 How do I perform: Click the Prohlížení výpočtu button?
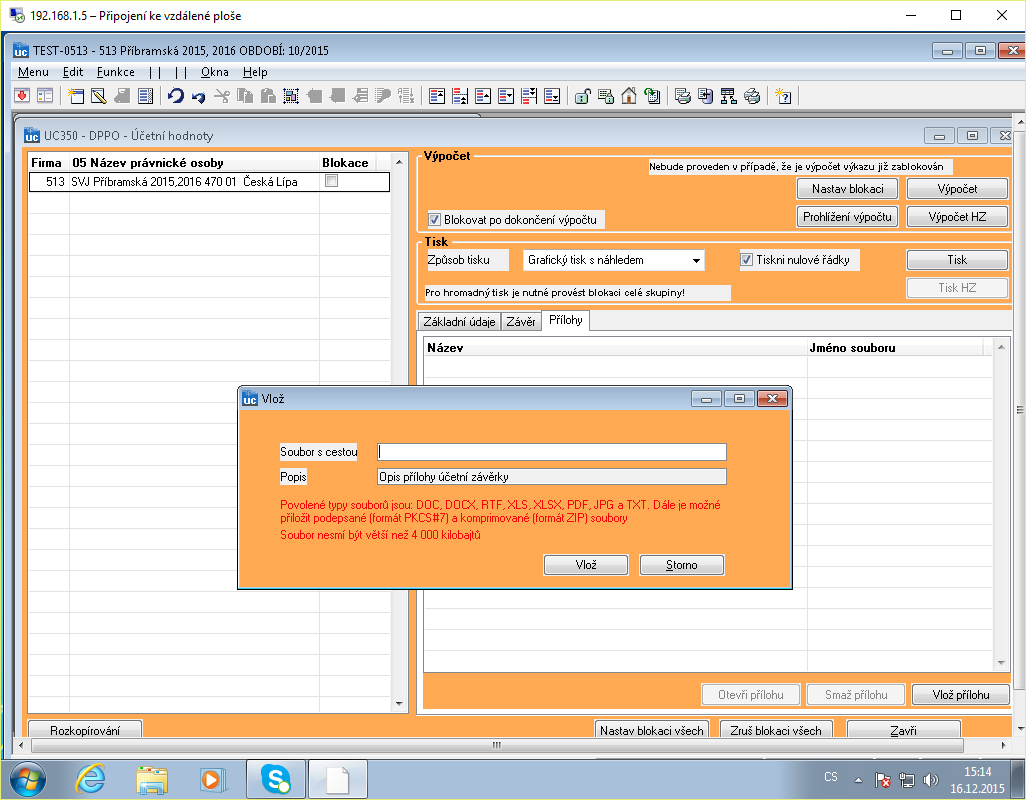[847, 217]
